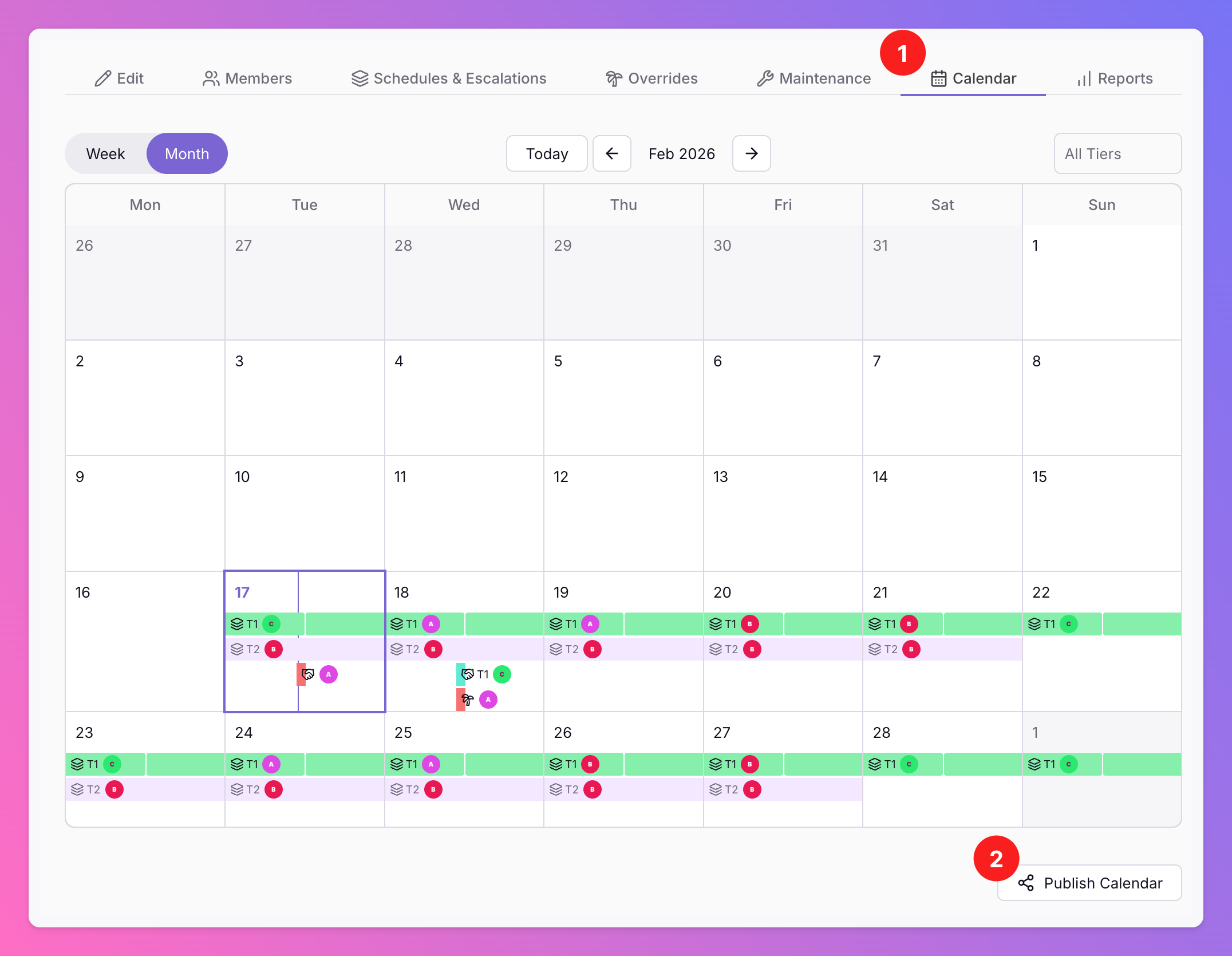Click the share icon in Publish Calendar
Image resolution: width=1232 pixels, height=956 pixels.
click(x=1026, y=883)
